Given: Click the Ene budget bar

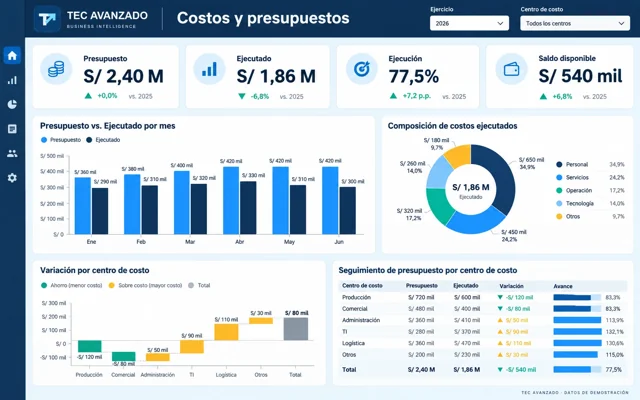Looking at the screenshot, I should click(x=82, y=206).
